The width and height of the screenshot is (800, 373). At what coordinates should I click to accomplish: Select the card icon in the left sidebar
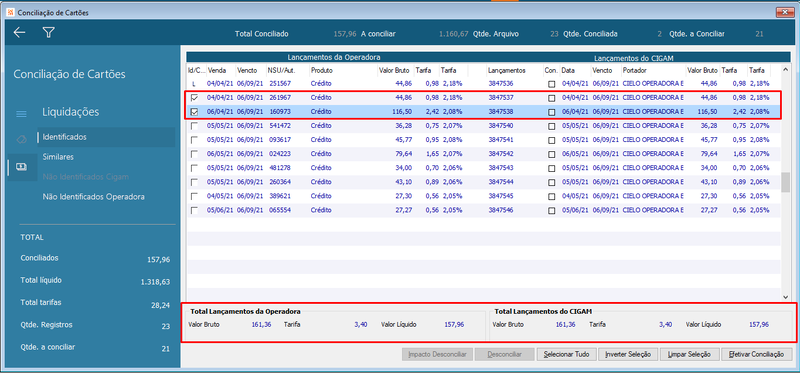point(21,166)
